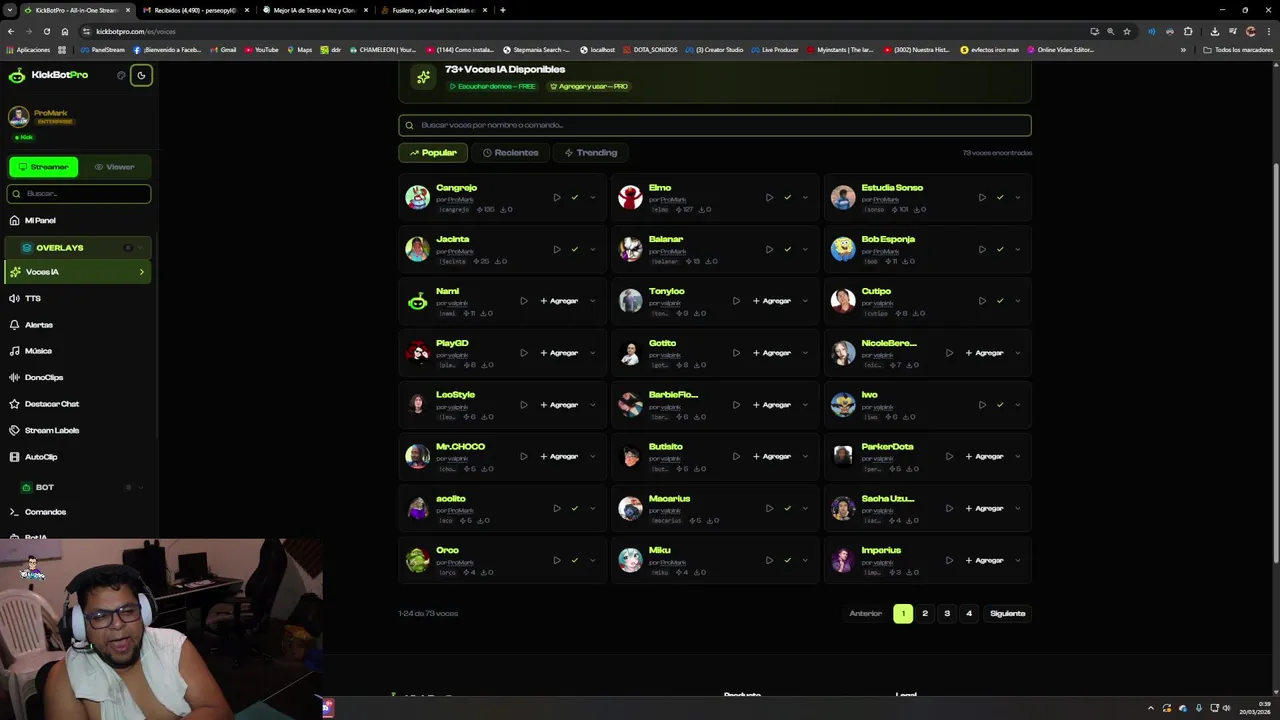Click the KickBotPro logo
The image size is (1280, 720).
pyautogui.click(x=48, y=75)
